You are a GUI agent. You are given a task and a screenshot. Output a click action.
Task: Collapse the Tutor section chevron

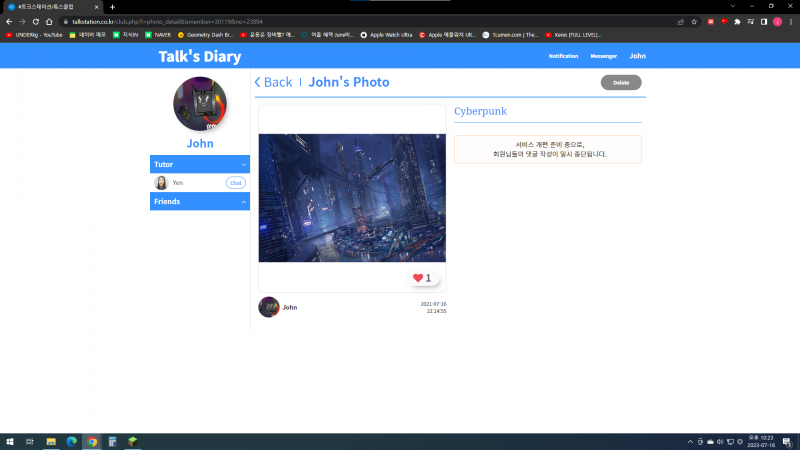[244, 164]
